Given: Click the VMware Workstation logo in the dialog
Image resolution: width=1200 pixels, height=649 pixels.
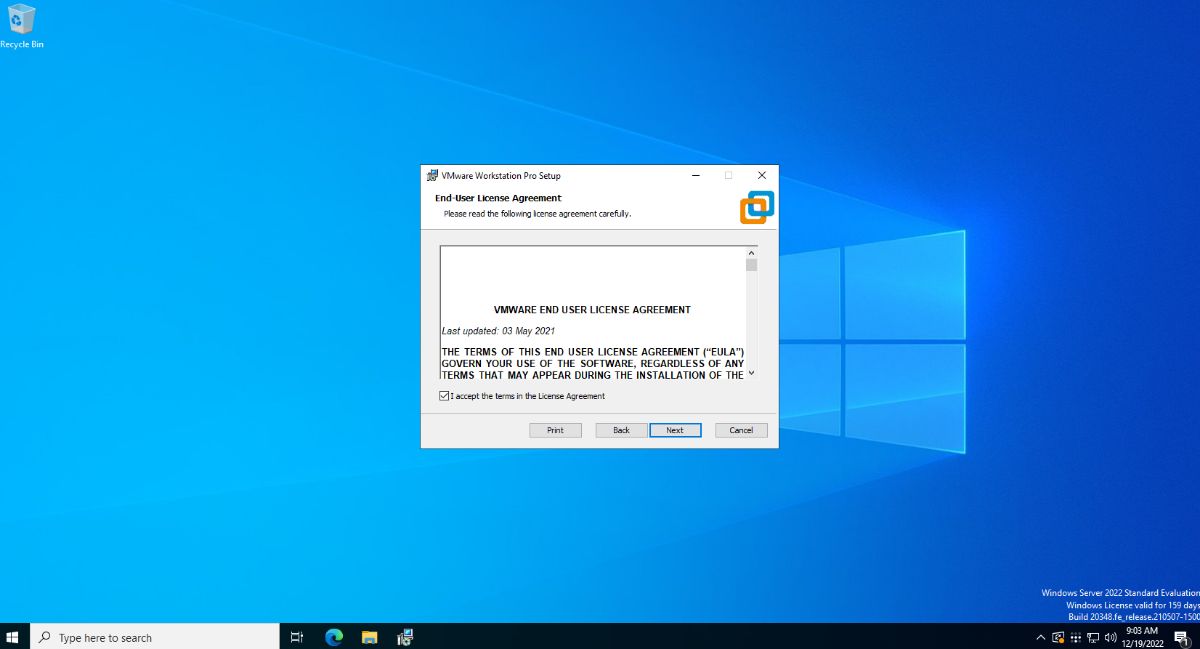Looking at the screenshot, I should (x=755, y=206).
